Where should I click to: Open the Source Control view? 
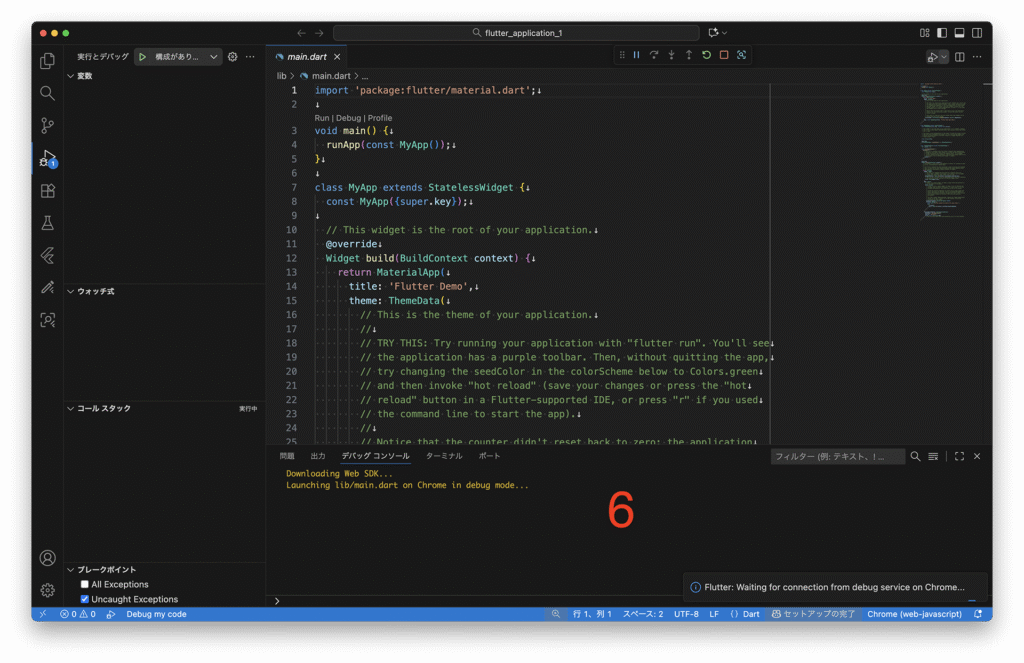(47, 126)
